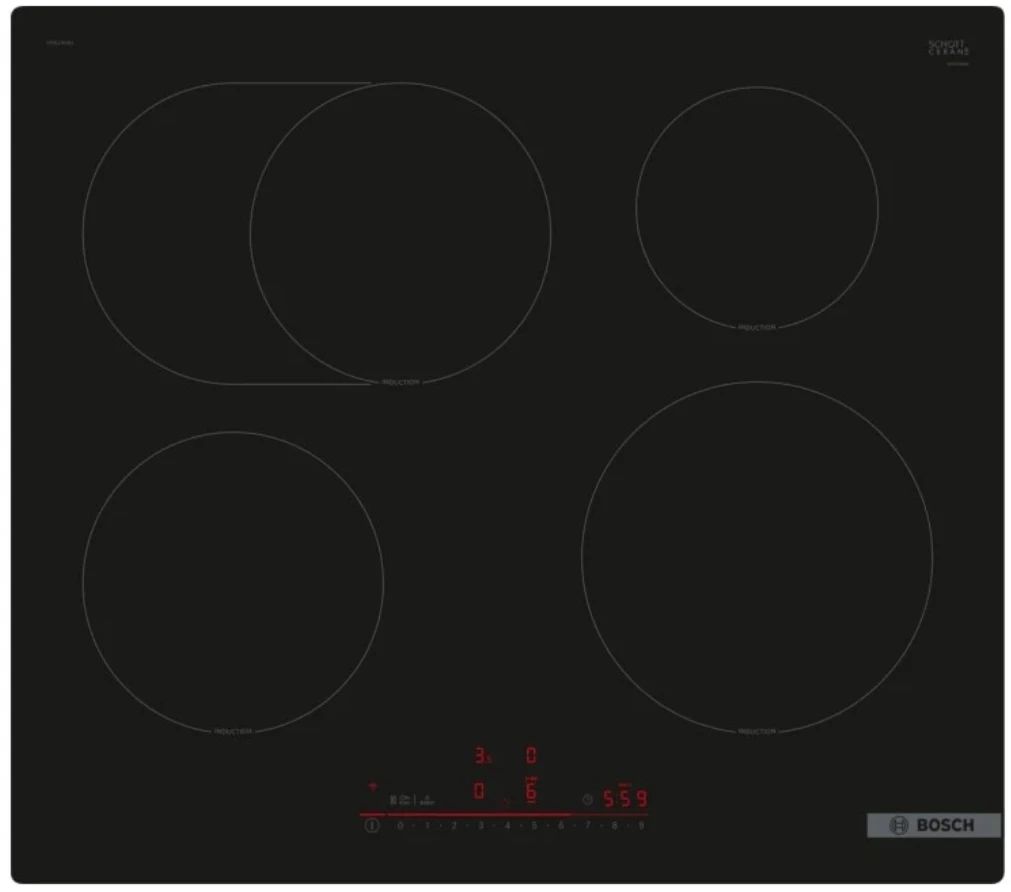Select rear-left zone showing 3
Viewport: 1011px width, 892px height.
481,755
